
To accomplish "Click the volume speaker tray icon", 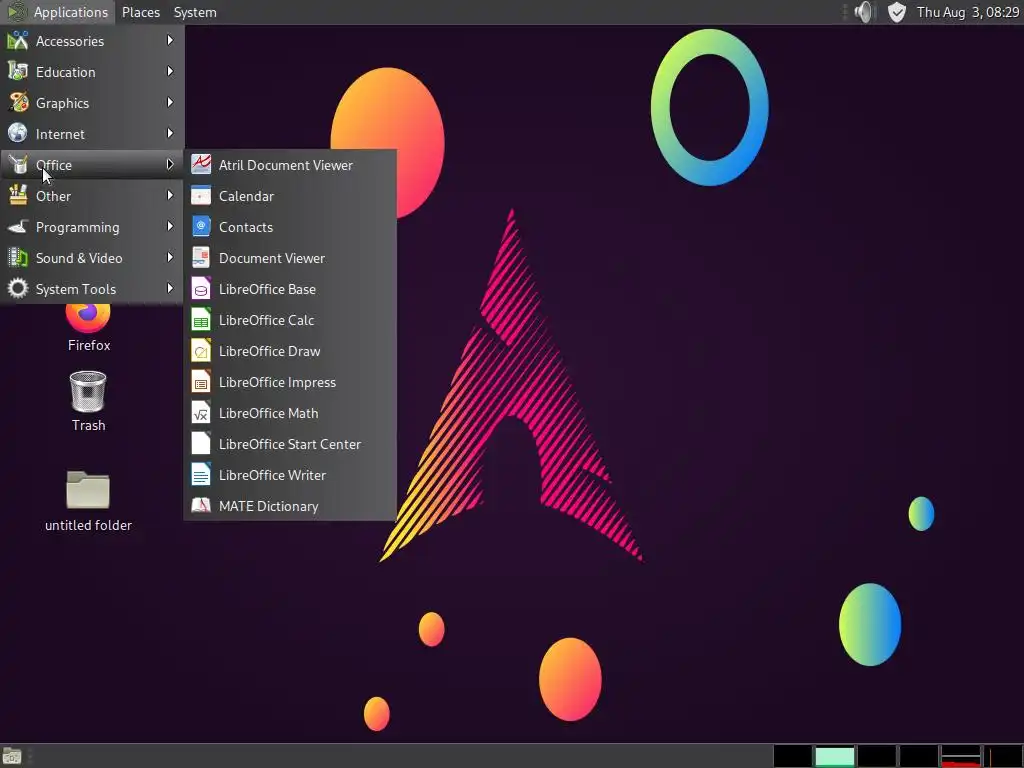I will click(863, 12).
